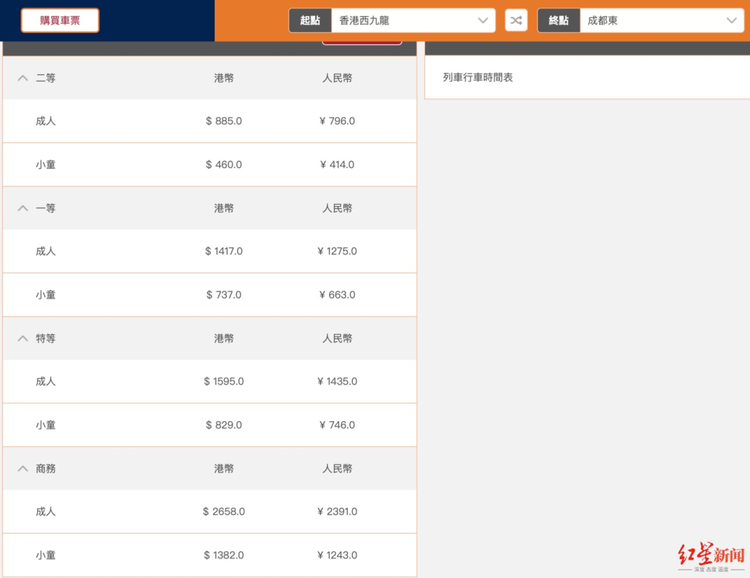Open the 終點 destination station dropdown
Image resolution: width=750 pixels, height=578 pixels.
click(662, 21)
